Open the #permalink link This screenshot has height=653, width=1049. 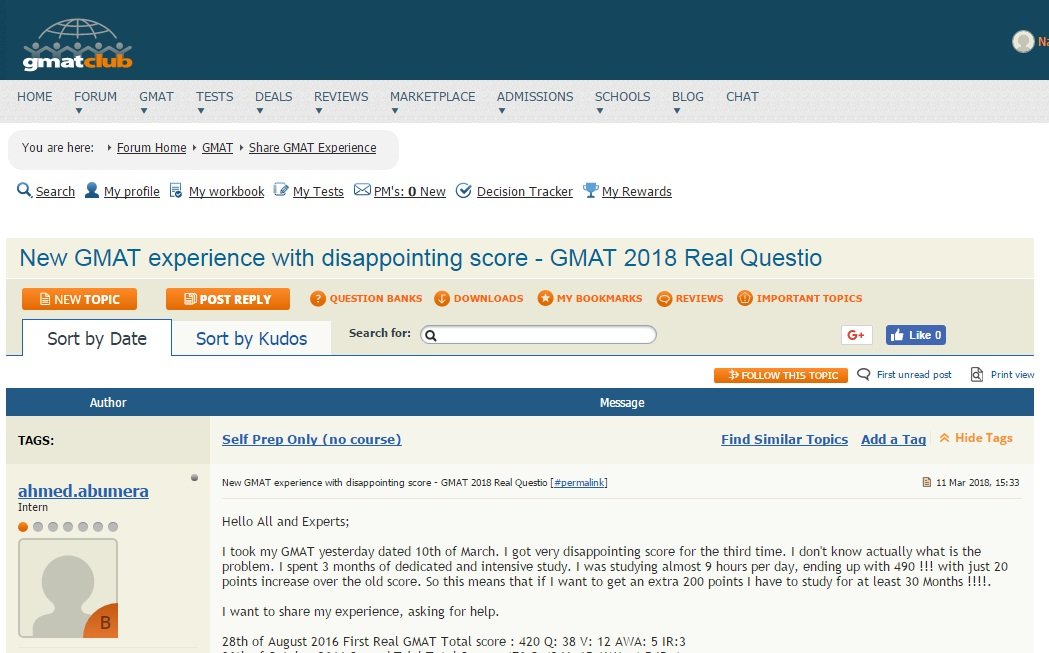pos(579,482)
